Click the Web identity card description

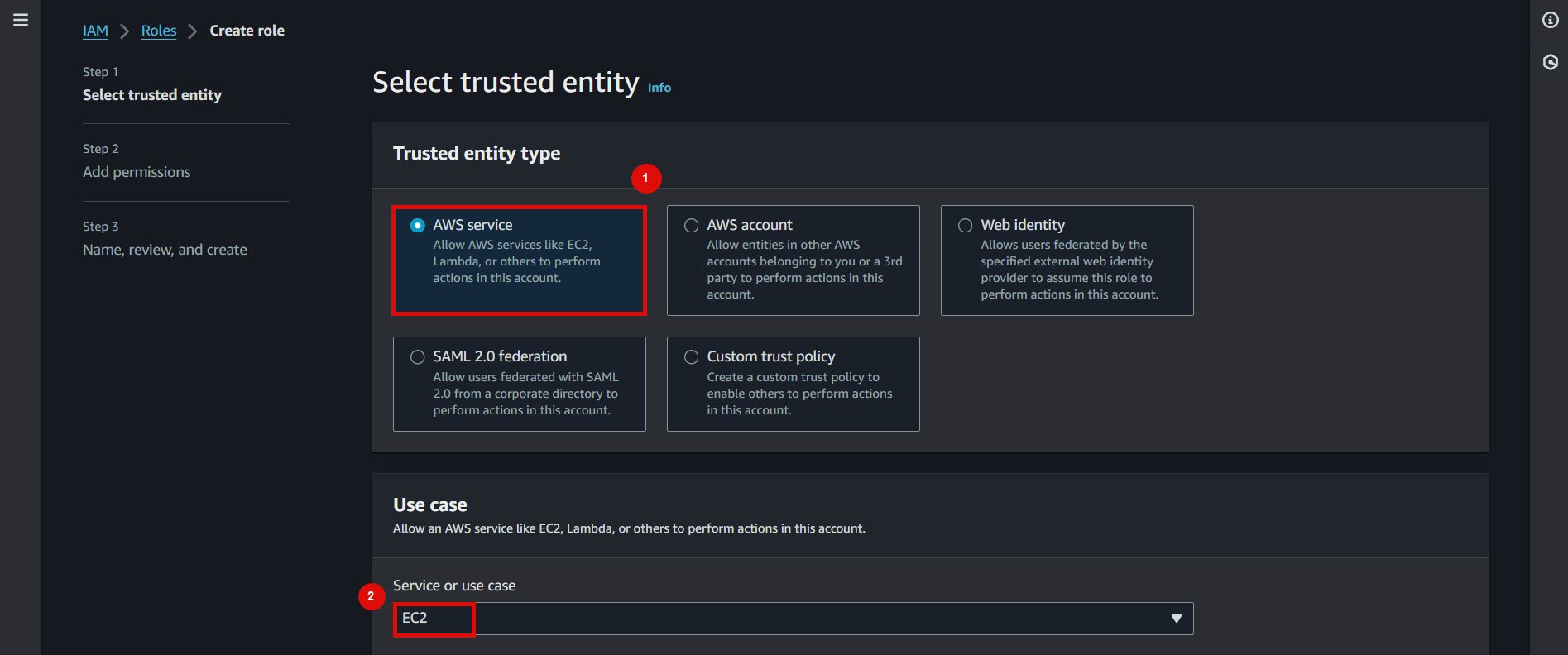[1069, 270]
